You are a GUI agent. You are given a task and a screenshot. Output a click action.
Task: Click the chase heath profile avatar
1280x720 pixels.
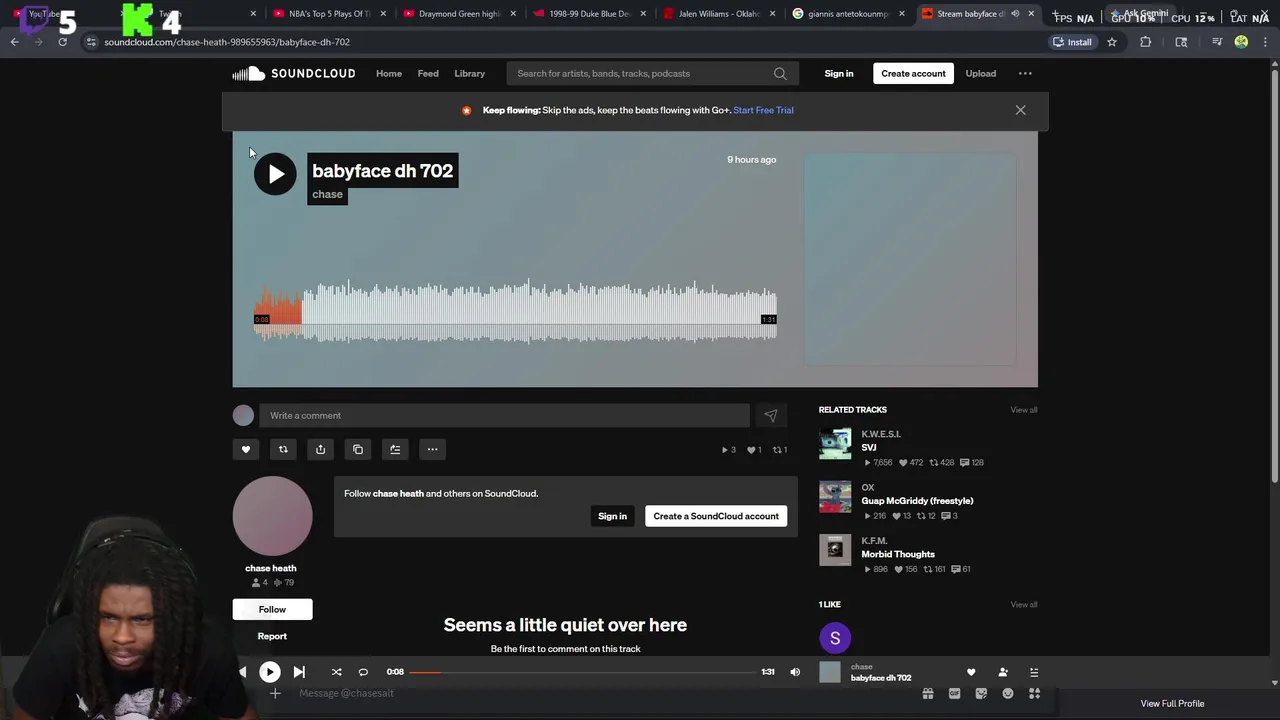272,516
